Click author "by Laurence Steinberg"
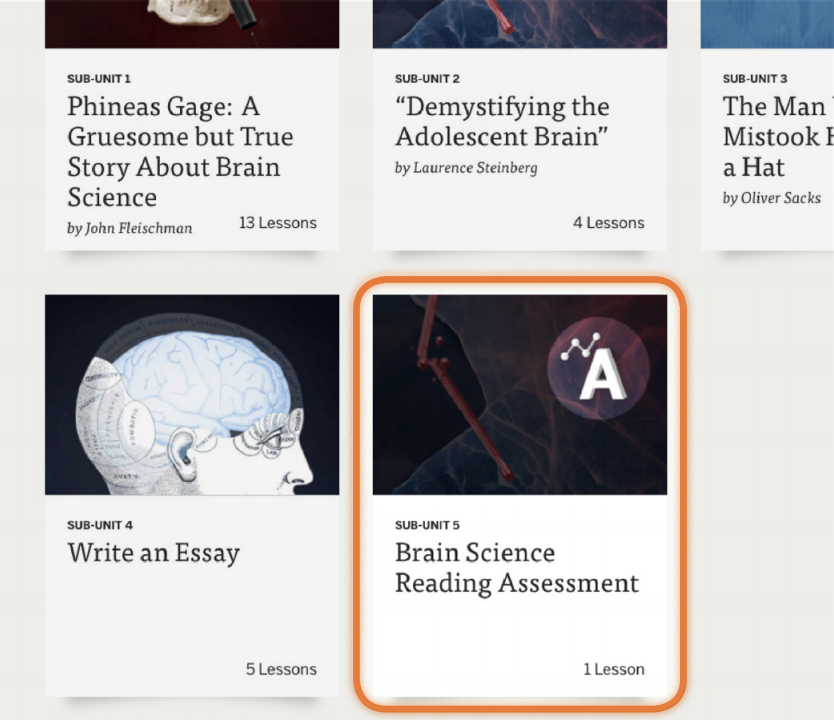This screenshot has width=834, height=720. click(466, 168)
